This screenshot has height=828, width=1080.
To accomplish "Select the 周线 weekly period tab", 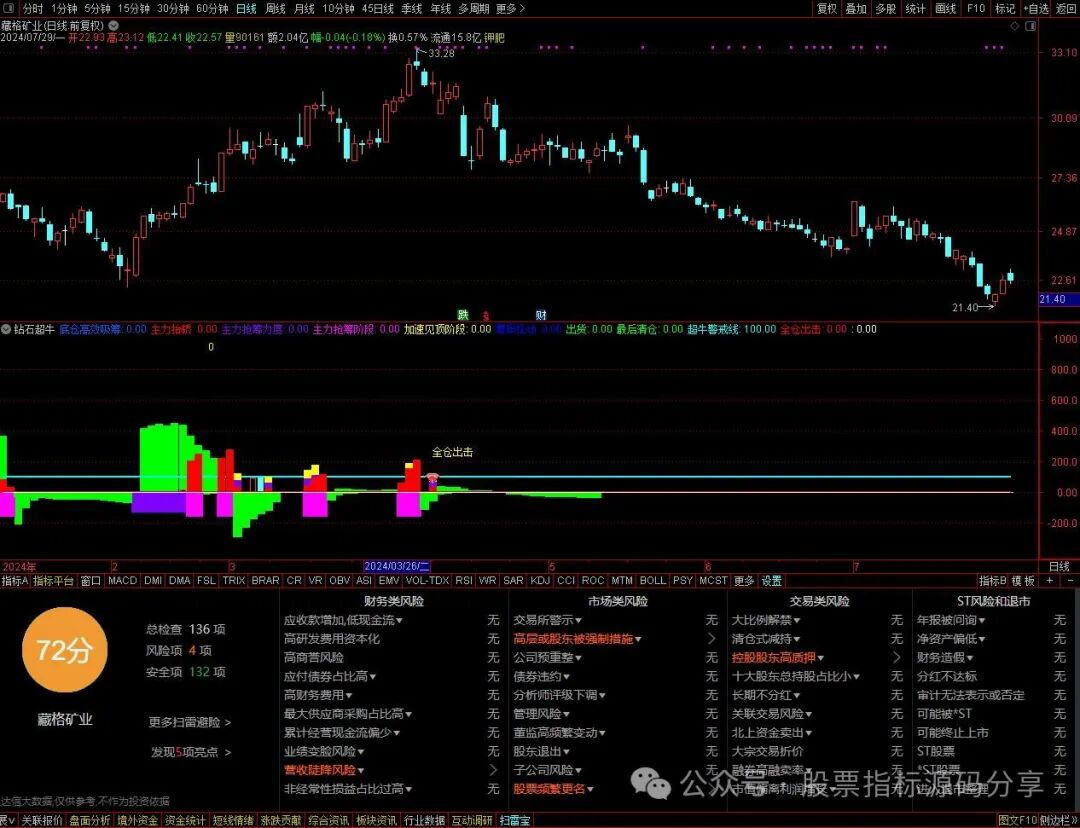I will pyautogui.click(x=275, y=8).
